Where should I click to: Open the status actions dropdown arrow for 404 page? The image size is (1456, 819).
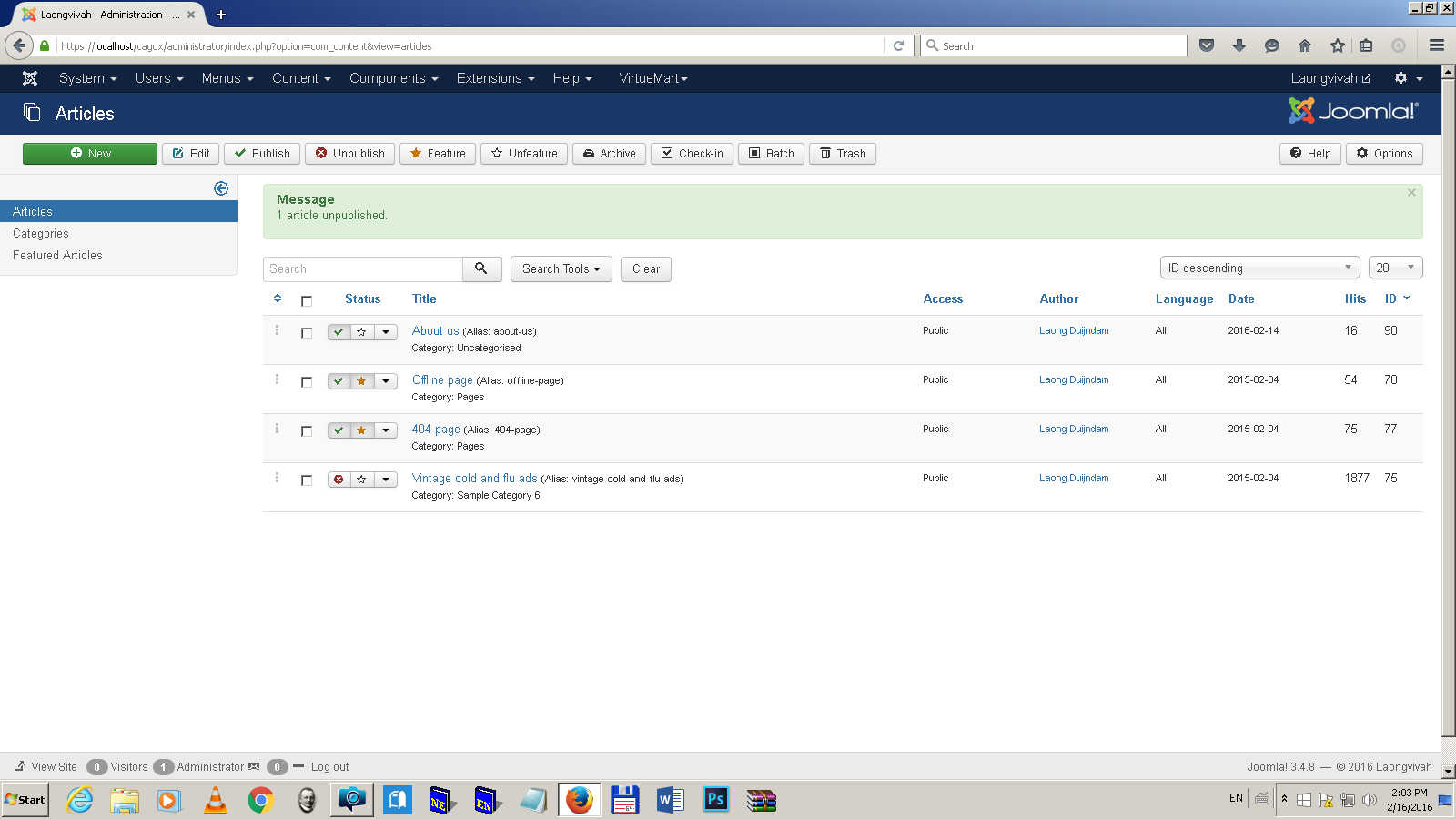(x=386, y=430)
